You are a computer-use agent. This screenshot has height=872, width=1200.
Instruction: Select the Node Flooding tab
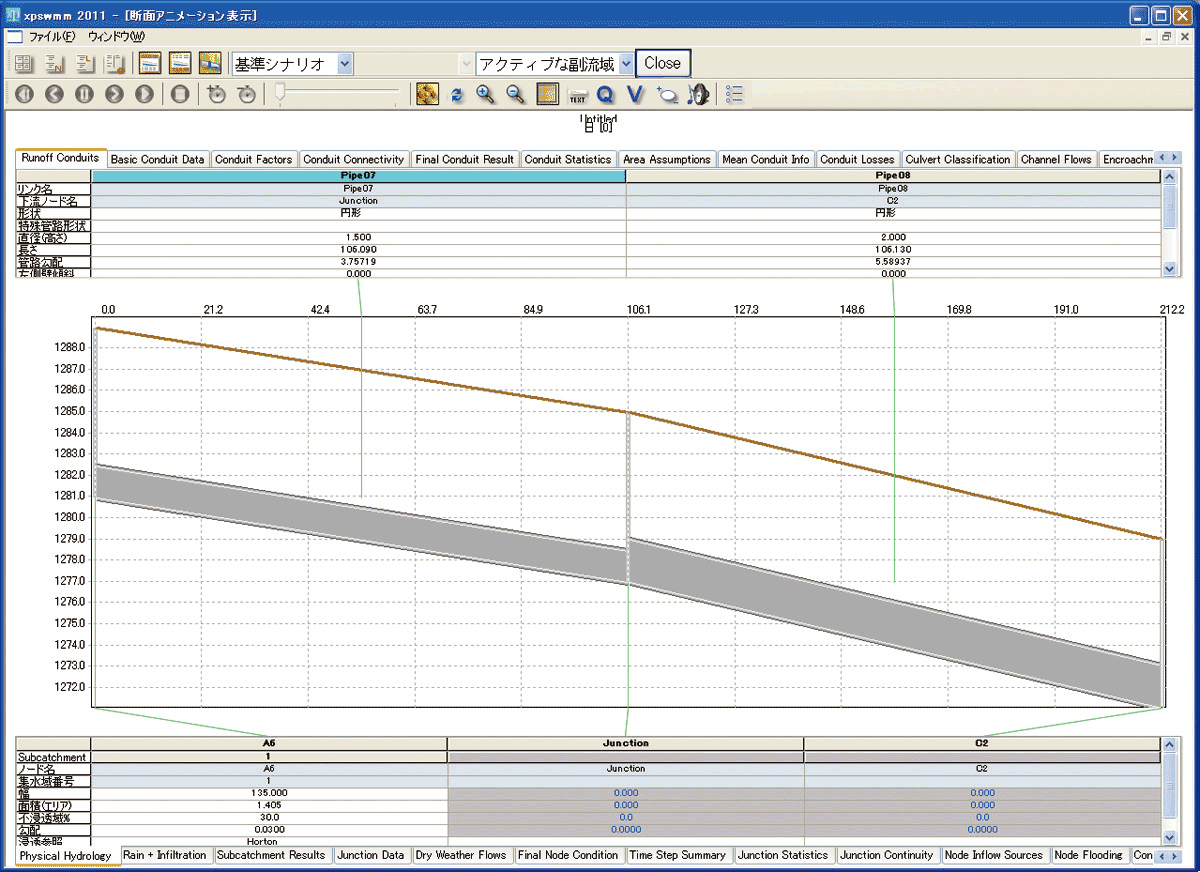coord(1089,855)
